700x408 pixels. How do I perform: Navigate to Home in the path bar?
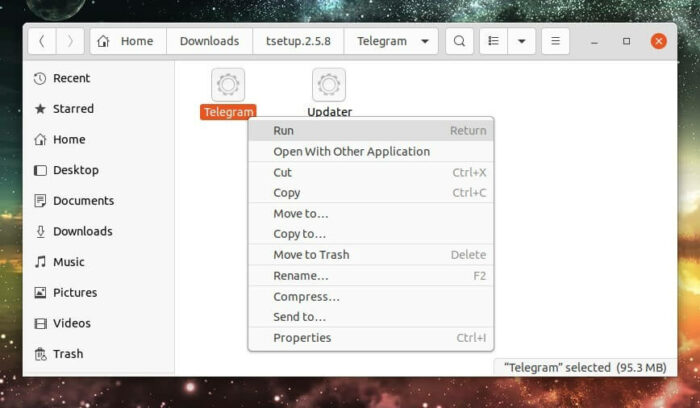[128, 41]
